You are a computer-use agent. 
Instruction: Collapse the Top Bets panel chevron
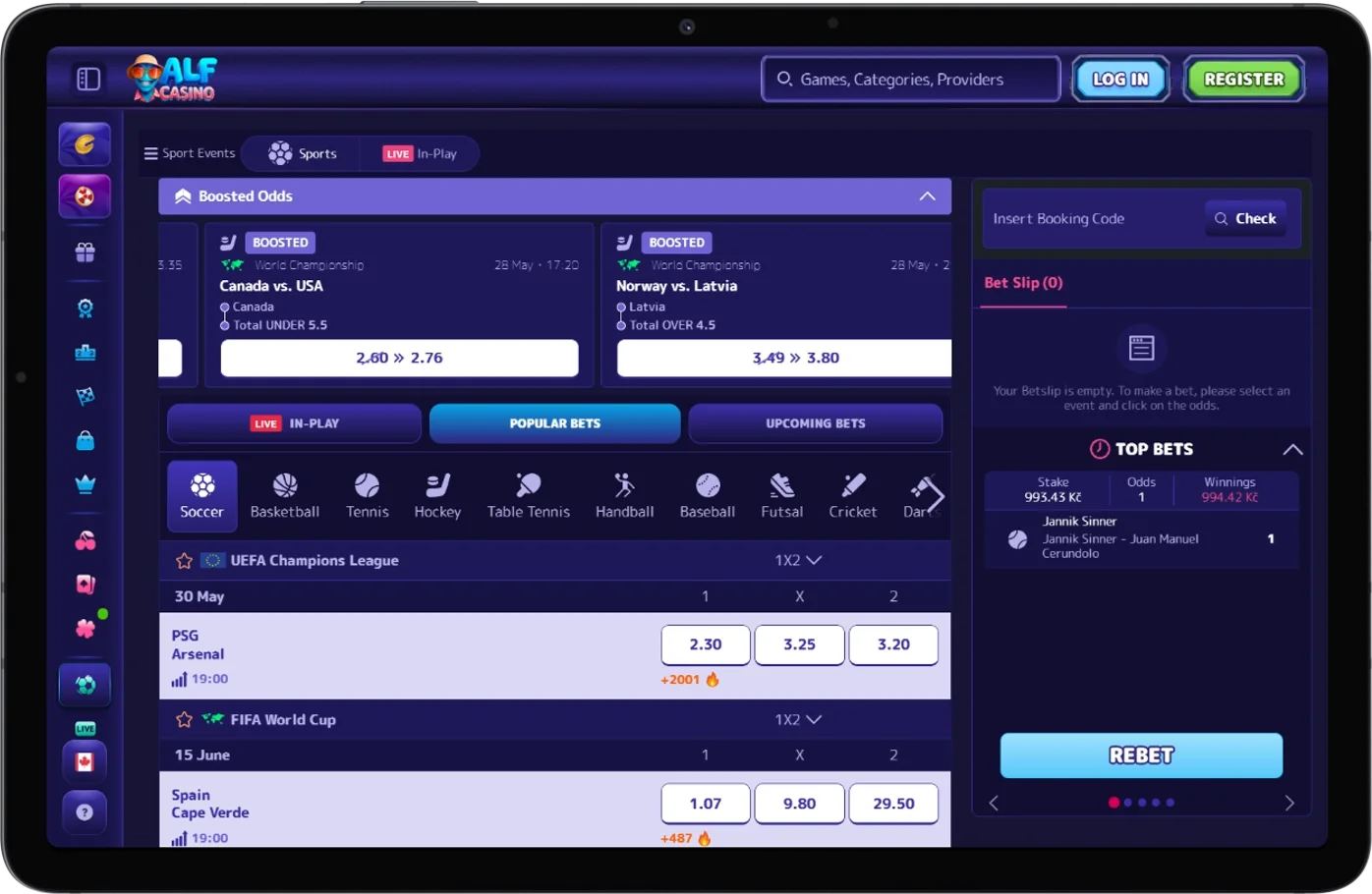tap(1292, 449)
